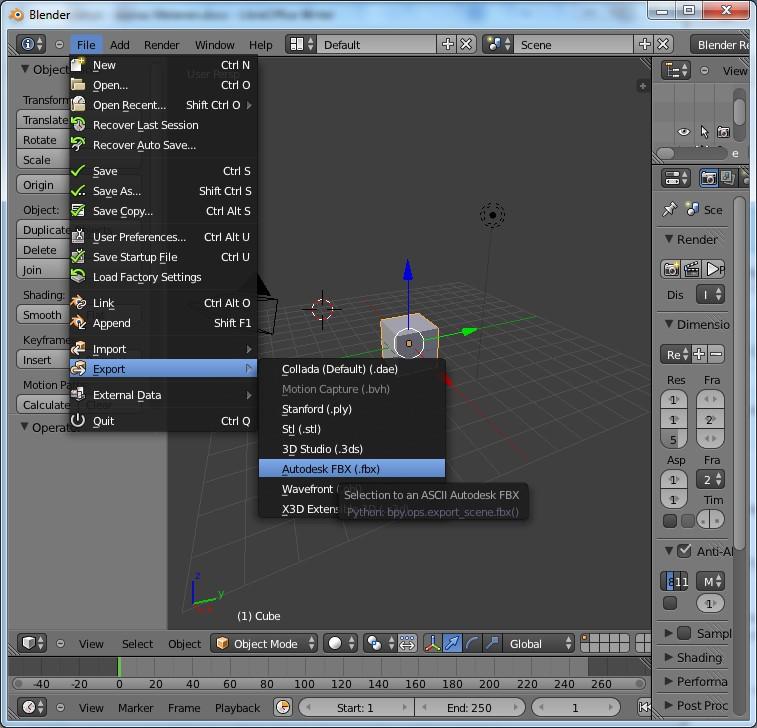
Task: Select Stanford (.ply) export option
Action: pos(352,409)
